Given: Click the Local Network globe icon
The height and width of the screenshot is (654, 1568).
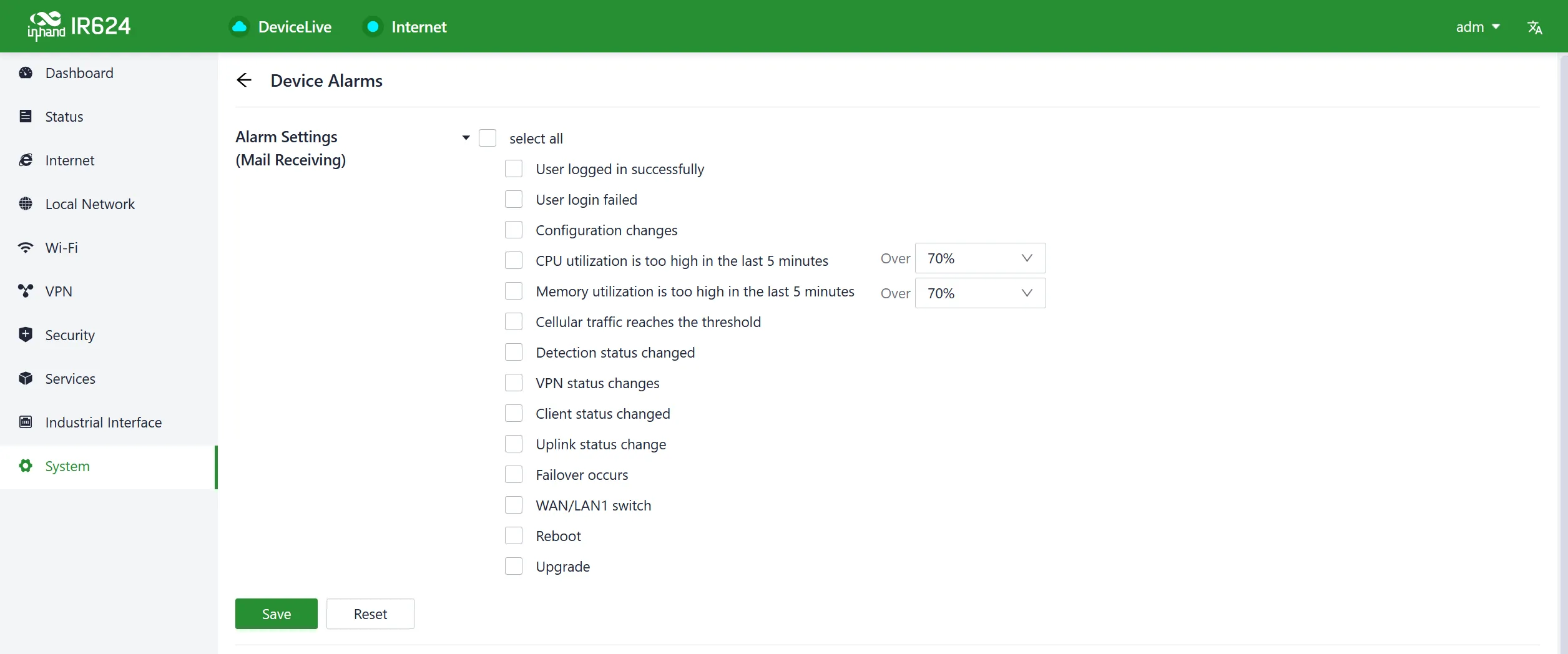Looking at the screenshot, I should coord(26,204).
